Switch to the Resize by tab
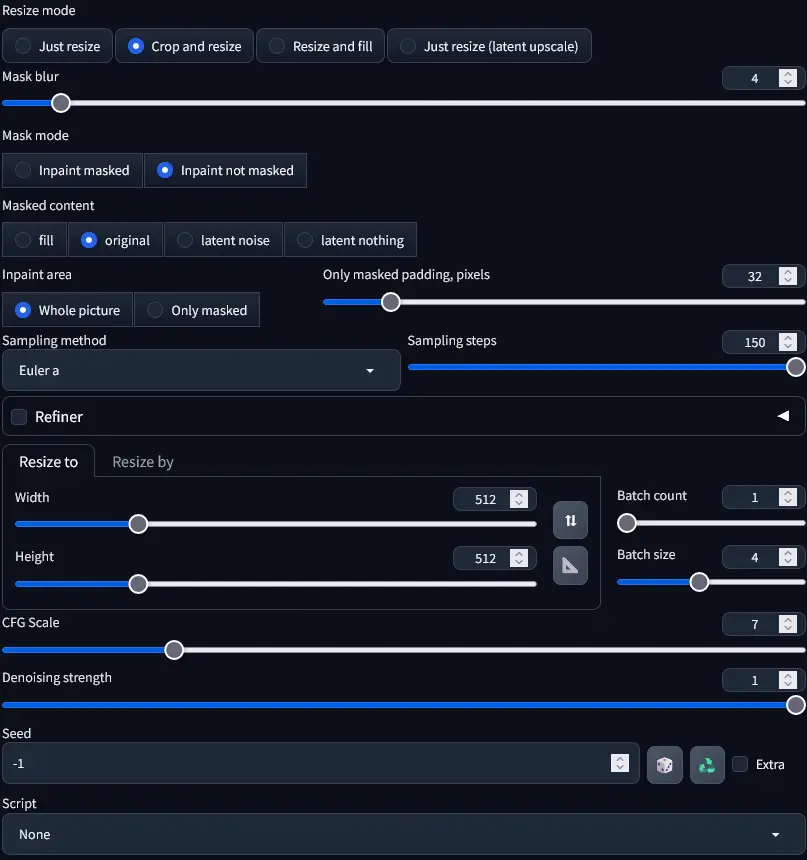 141,462
